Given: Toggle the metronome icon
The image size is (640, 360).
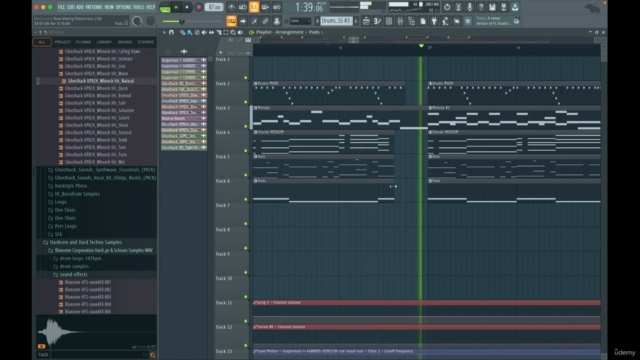Looking at the screenshot, I should 231,7.
